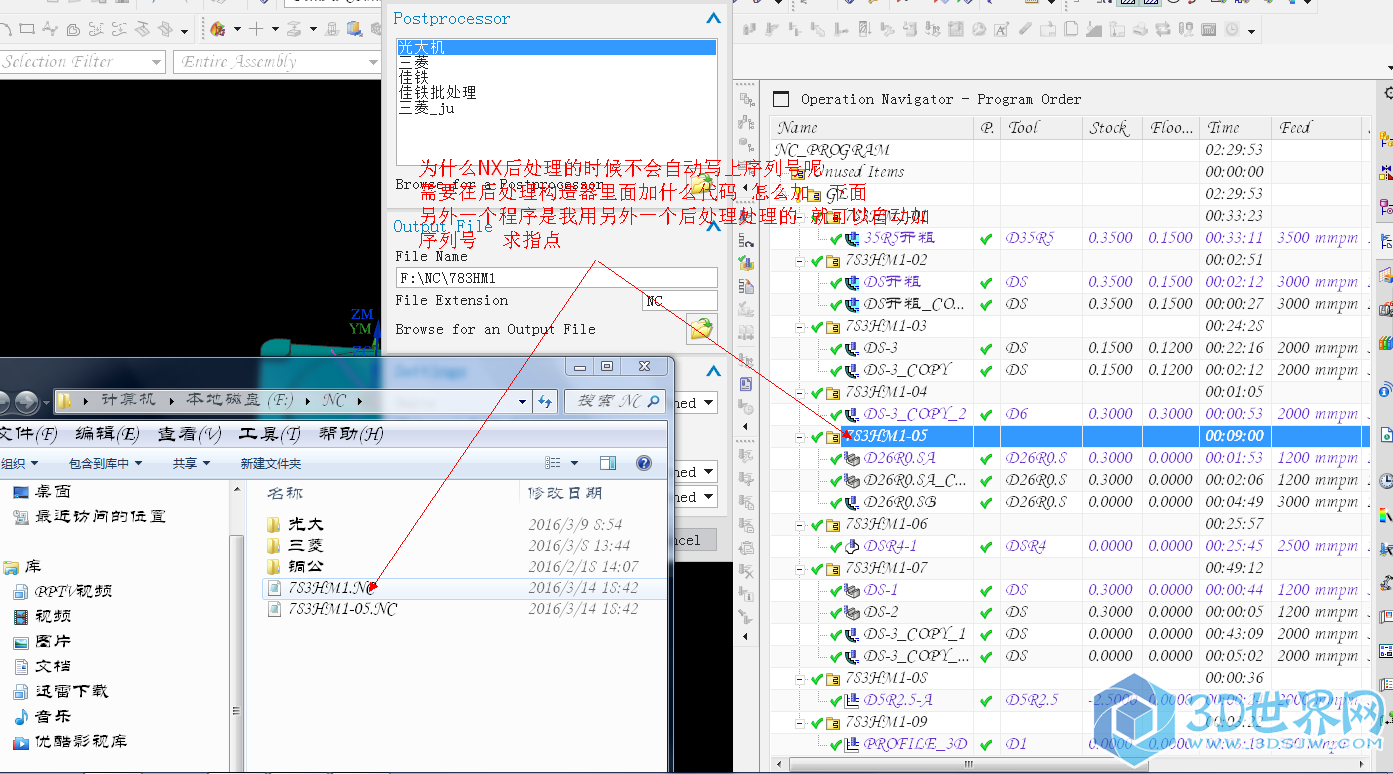1393x774 pixels.
Task: Open the 包含到库中 dropdown in Explorer
Action: (106, 463)
